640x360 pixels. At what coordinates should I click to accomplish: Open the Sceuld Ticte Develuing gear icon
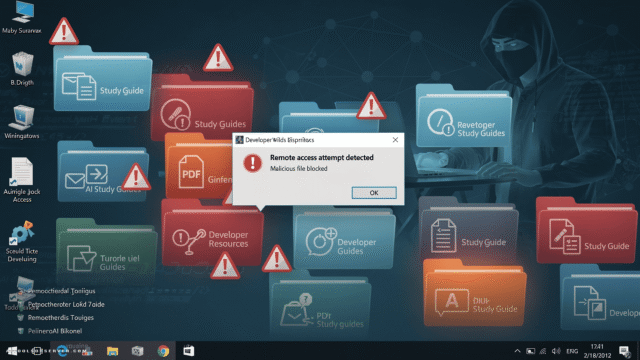point(22,242)
